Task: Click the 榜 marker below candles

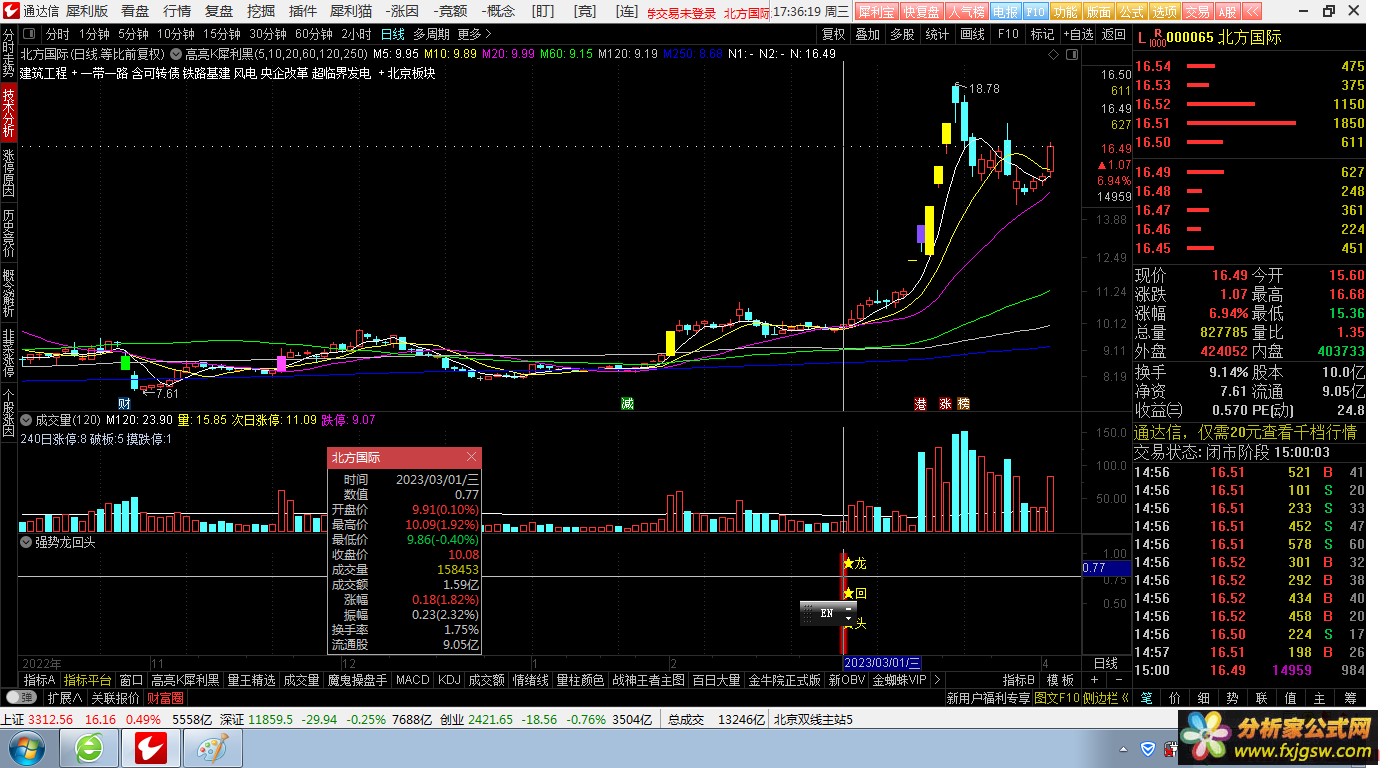Action: coord(963,404)
